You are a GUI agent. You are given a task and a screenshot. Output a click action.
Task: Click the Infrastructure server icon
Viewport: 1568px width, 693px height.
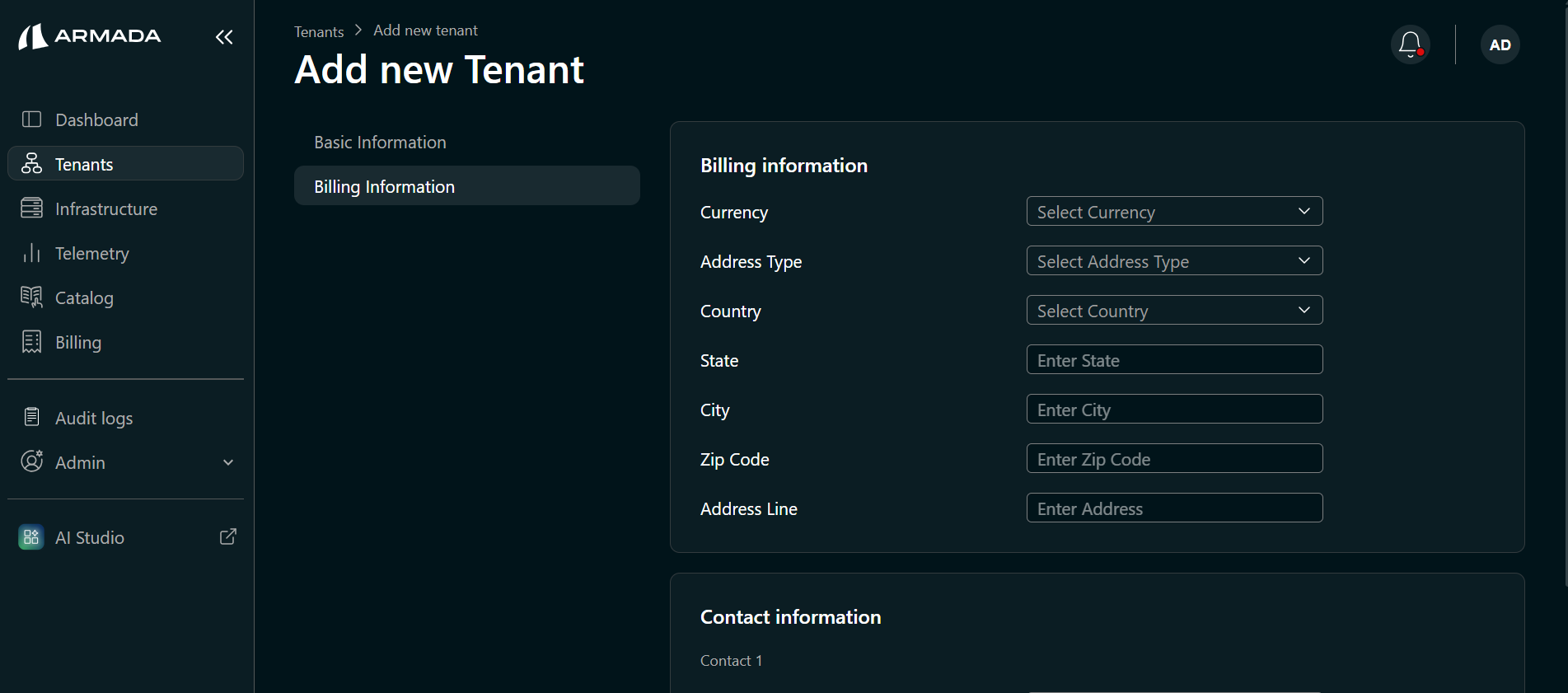click(x=31, y=208)
